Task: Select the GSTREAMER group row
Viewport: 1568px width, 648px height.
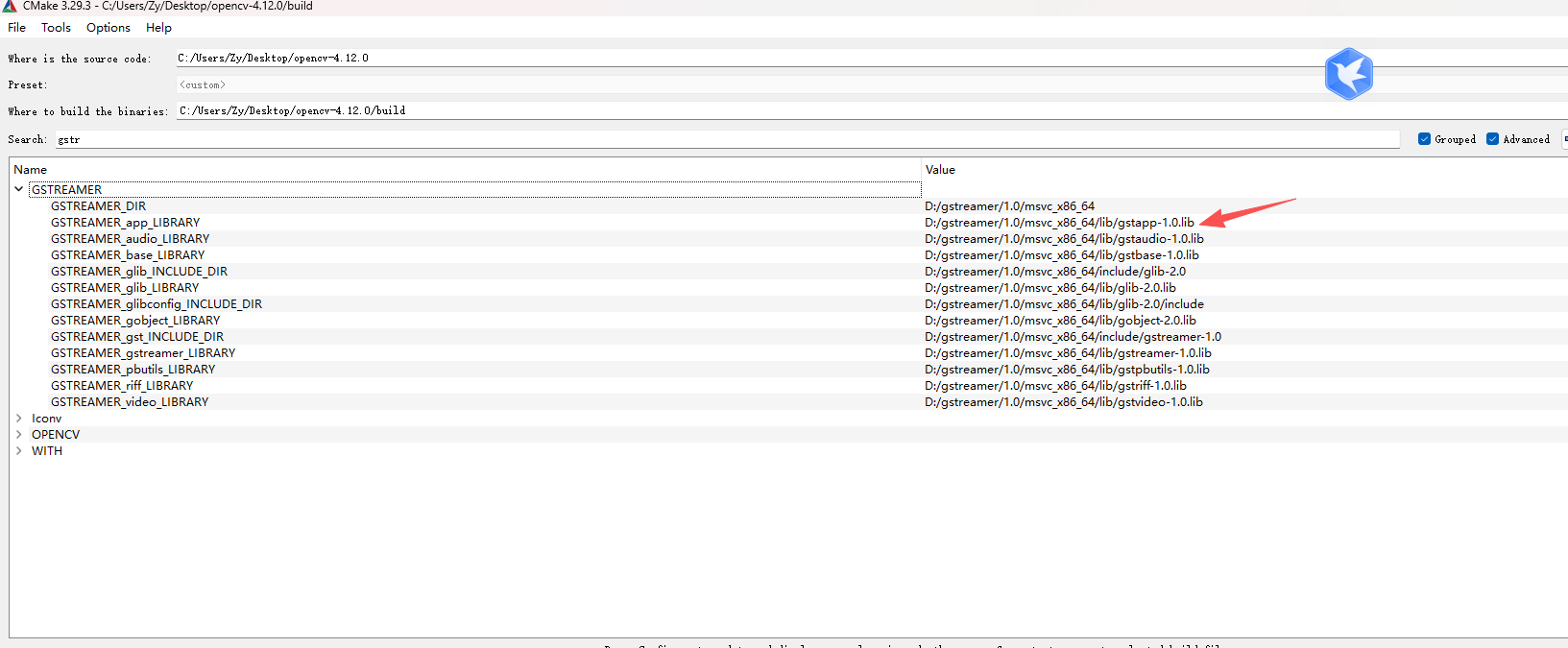Action: [x=475, y=189]
